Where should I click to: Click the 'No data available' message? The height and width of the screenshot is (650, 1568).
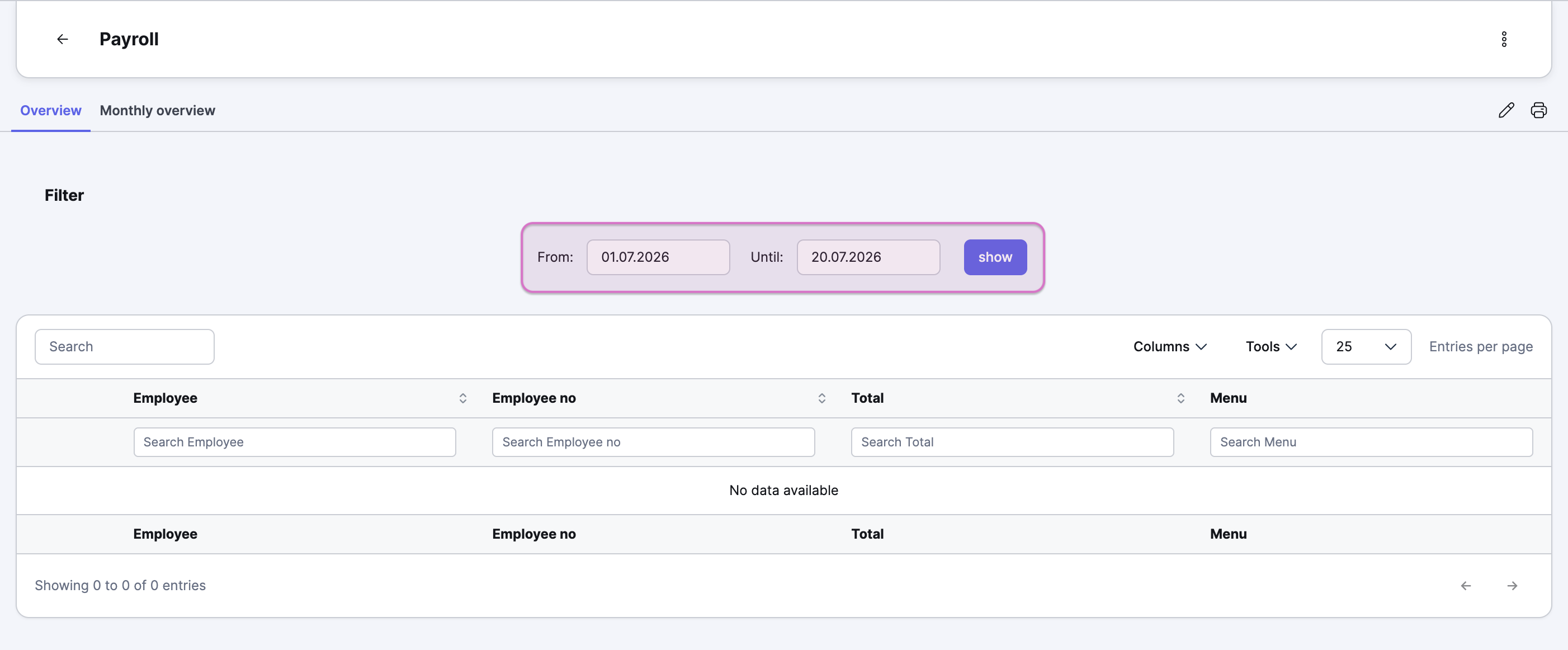pos(783,491)
